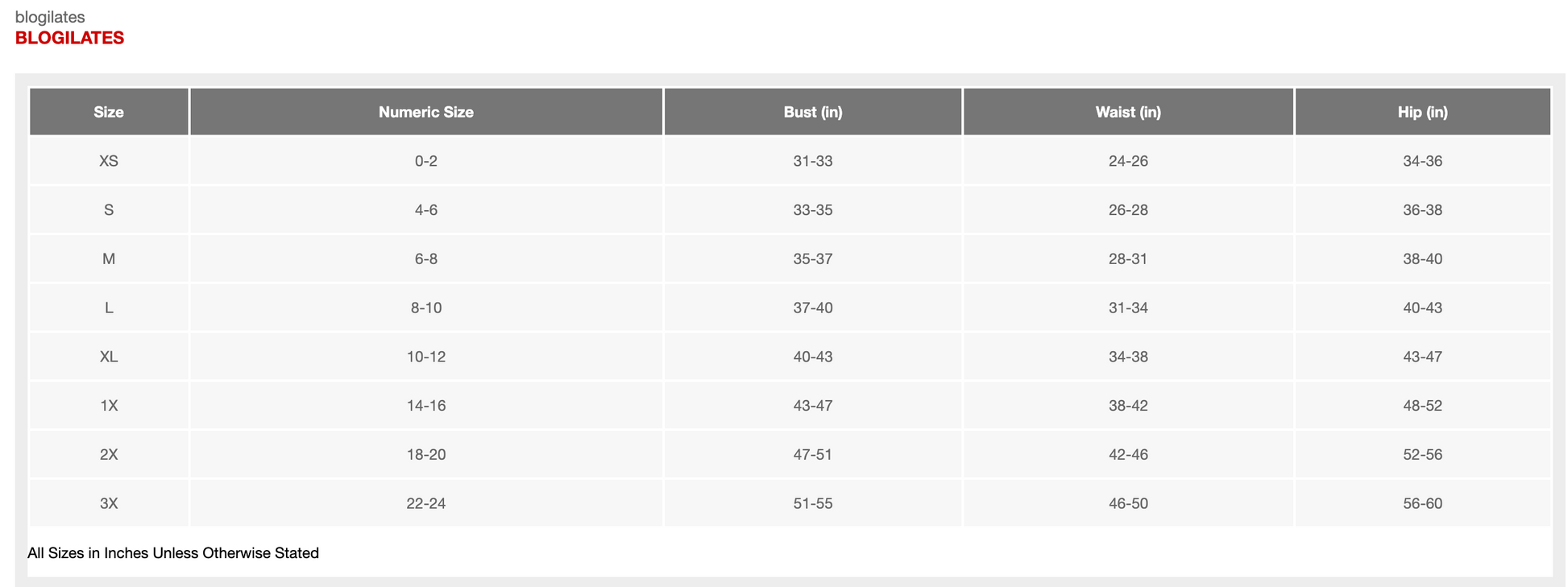Viewport: 1568px width, 587px height.
Task: Click the waist measurement 28-31 cell
Action: [1127, 258]
